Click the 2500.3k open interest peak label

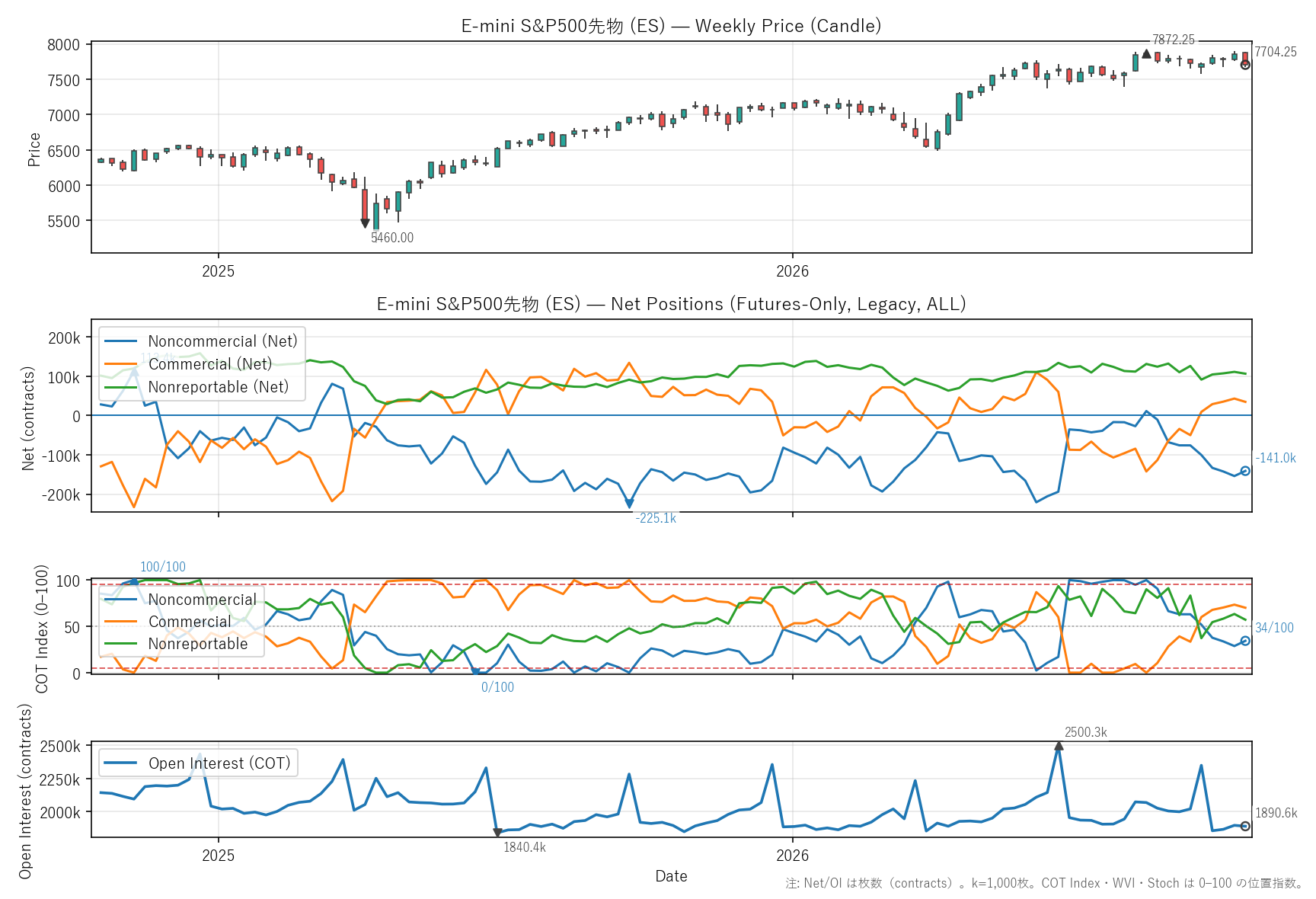(x=1086, y=732)
